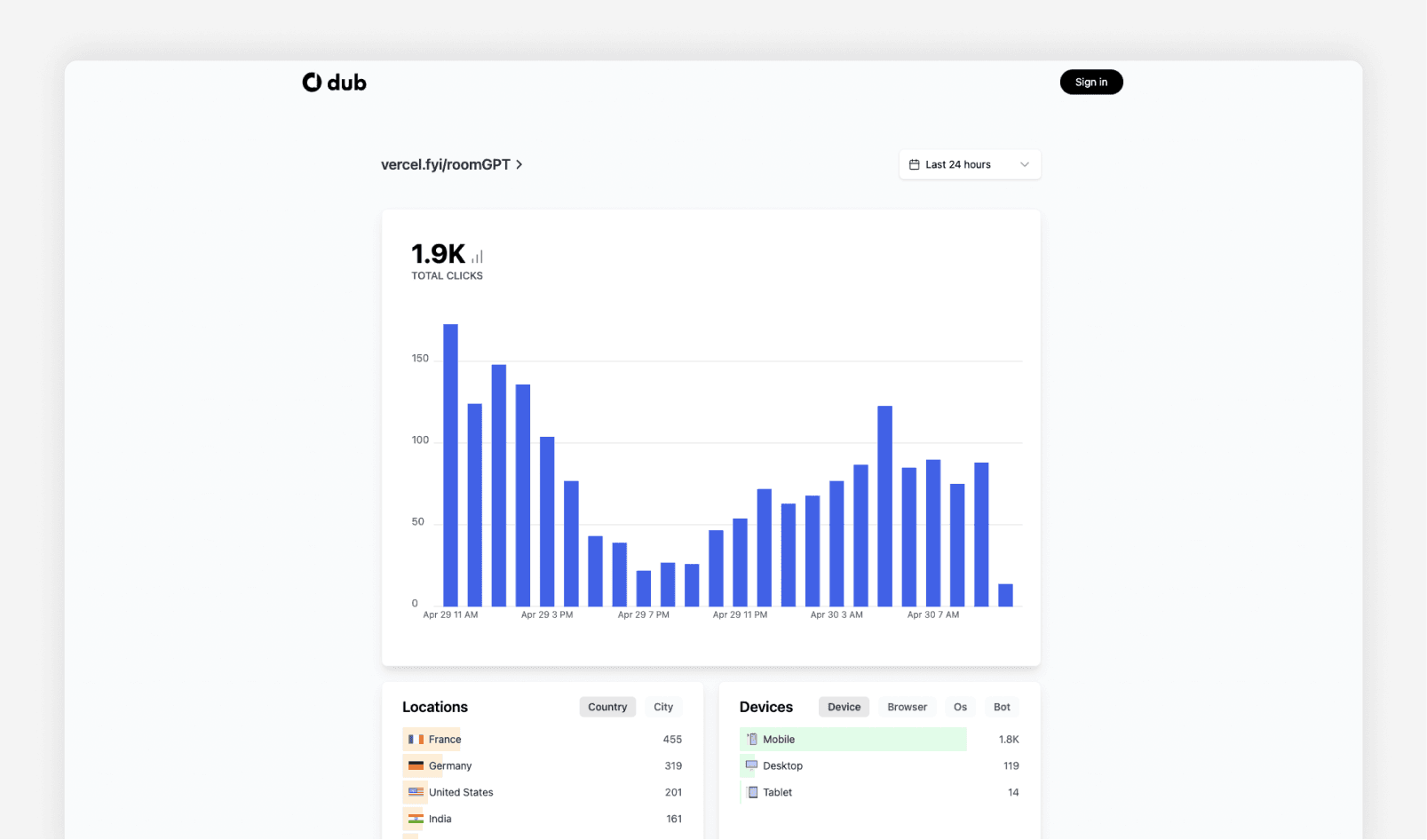Click the Tablet icon in Devices
Viewport: 1427px width, 840px height.
pos(750,792)
